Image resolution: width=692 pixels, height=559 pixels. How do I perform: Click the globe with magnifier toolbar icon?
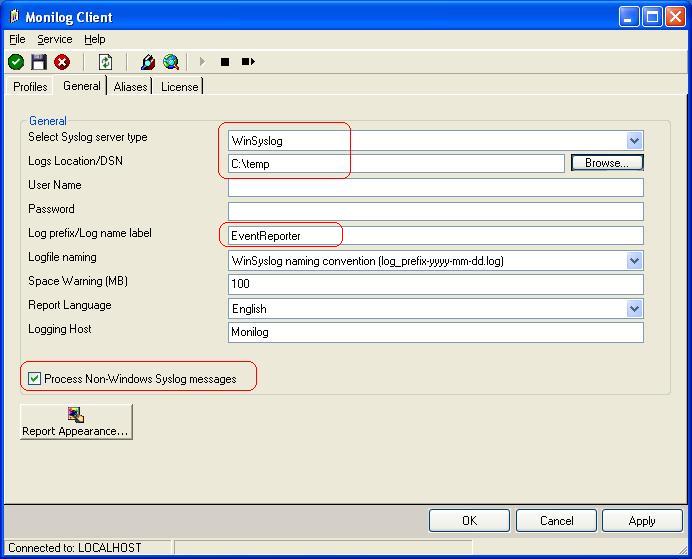(x=171, y=62)
